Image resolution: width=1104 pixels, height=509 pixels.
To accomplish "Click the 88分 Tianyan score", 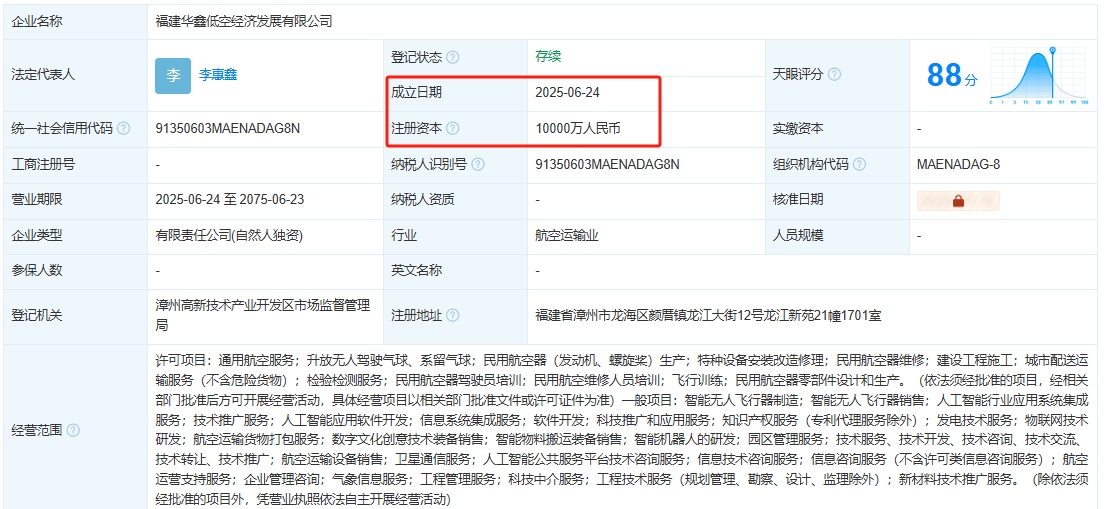I will [952, 75].
